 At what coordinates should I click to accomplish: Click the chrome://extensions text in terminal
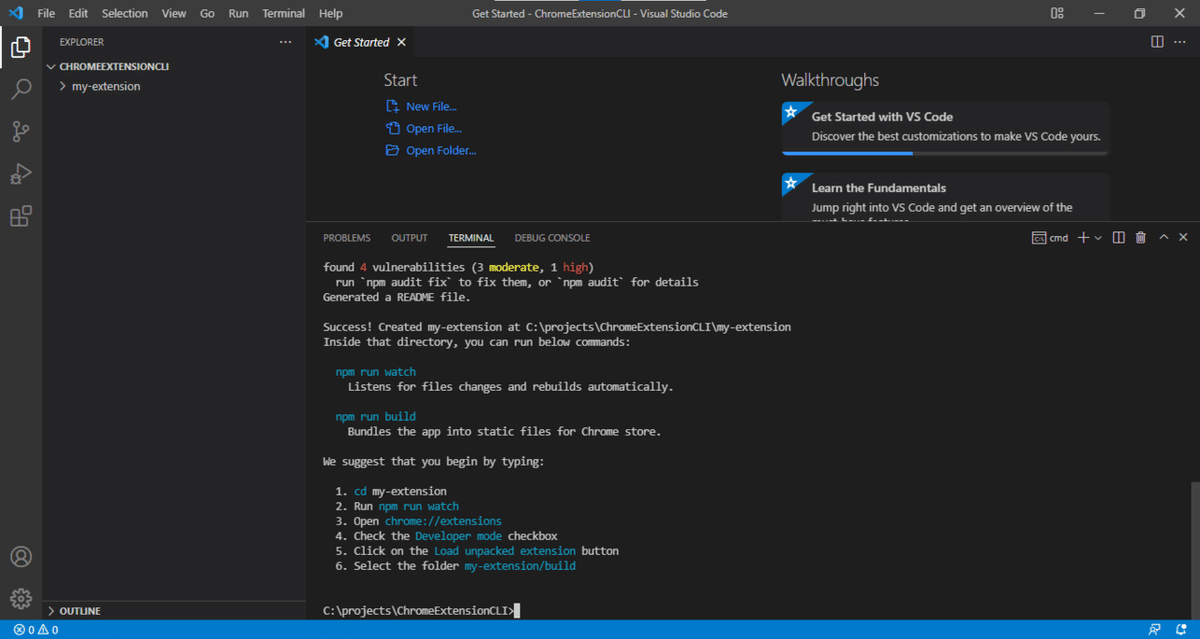point(443,521)
